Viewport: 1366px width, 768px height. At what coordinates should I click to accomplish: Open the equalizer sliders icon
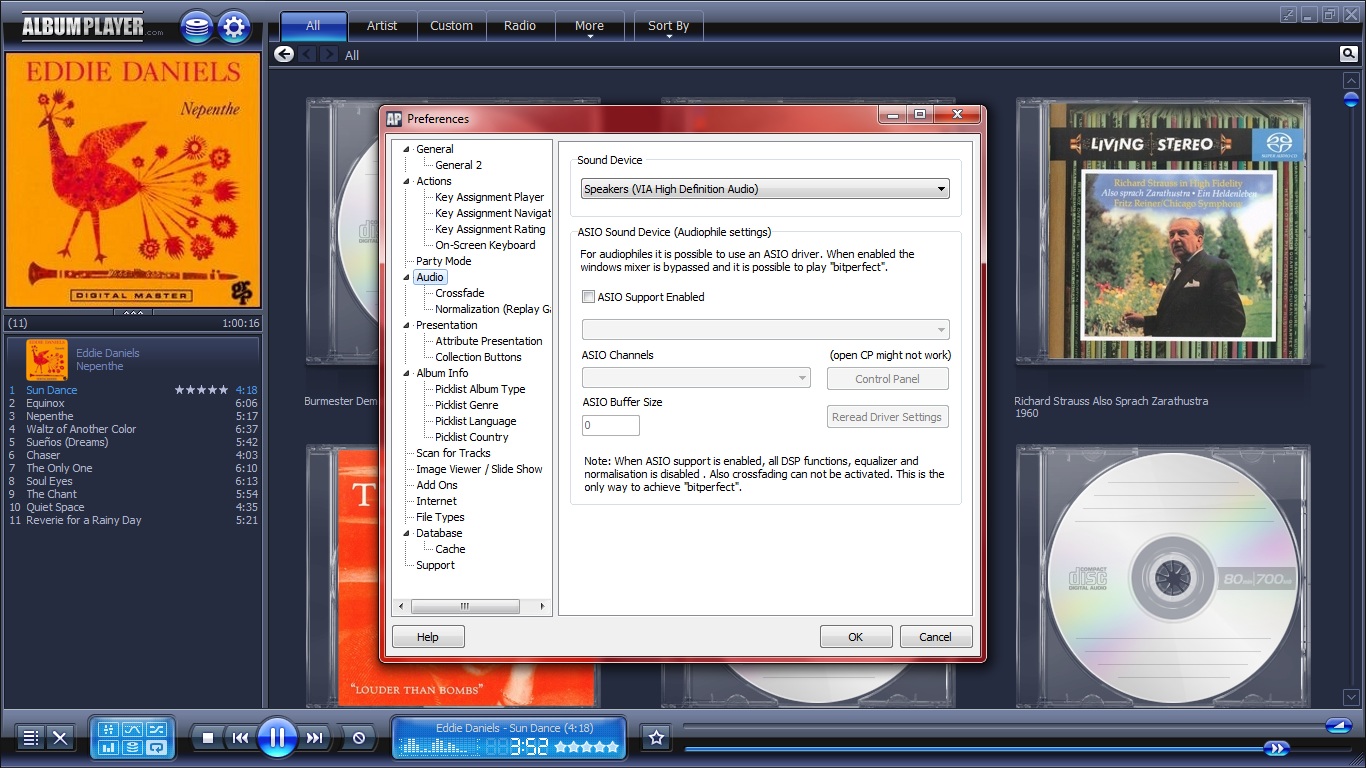(x=108, y=729)
